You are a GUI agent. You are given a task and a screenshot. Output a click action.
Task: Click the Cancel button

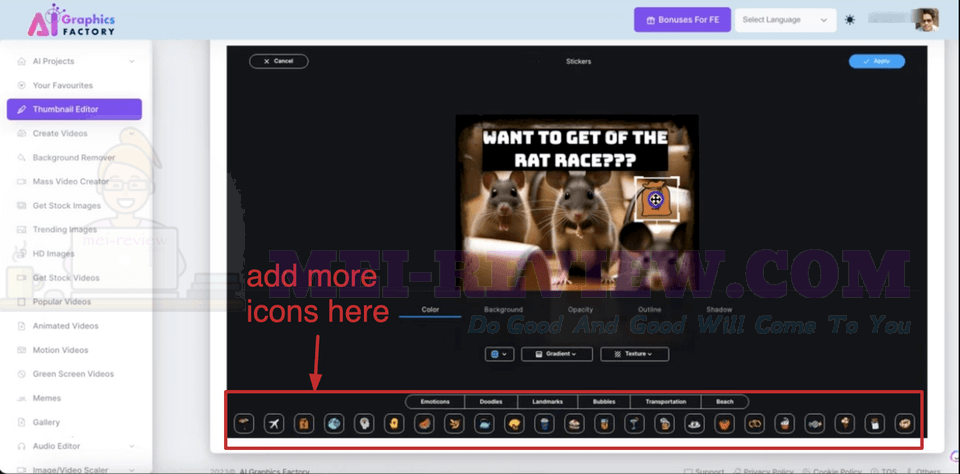(279, 61)
